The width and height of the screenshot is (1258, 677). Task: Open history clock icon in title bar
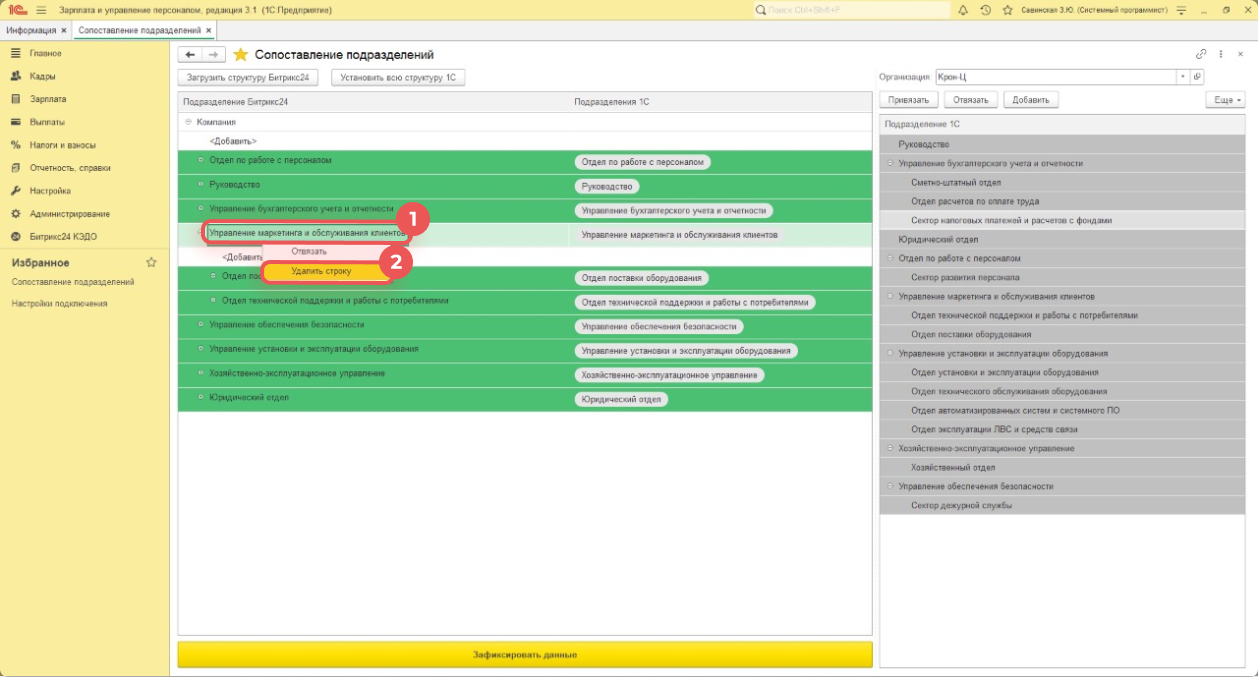point(985,10)
